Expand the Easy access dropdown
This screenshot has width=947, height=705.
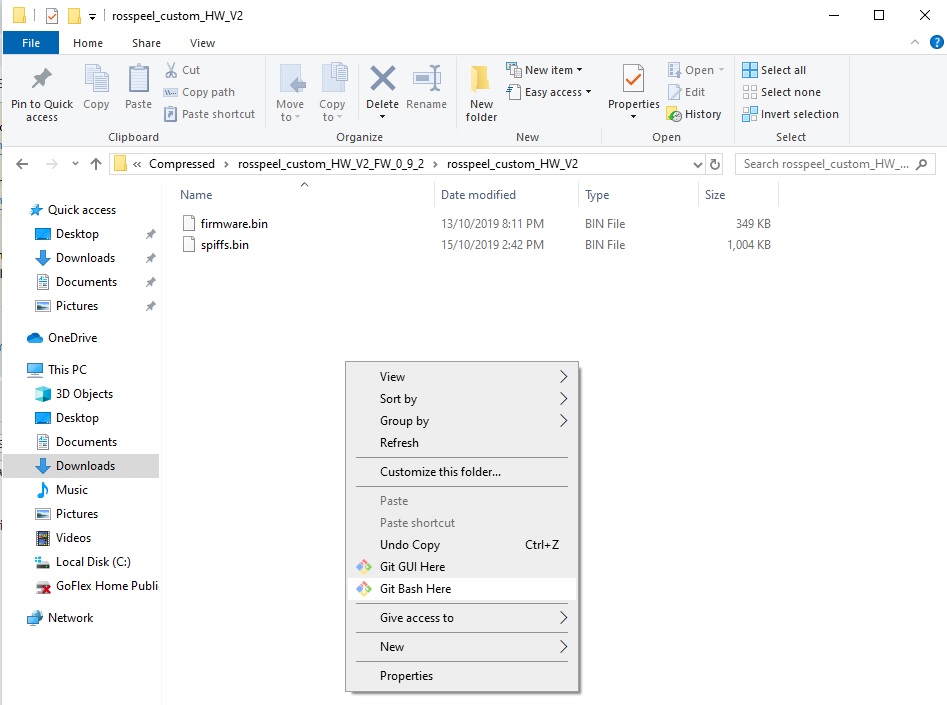(549, 92)
